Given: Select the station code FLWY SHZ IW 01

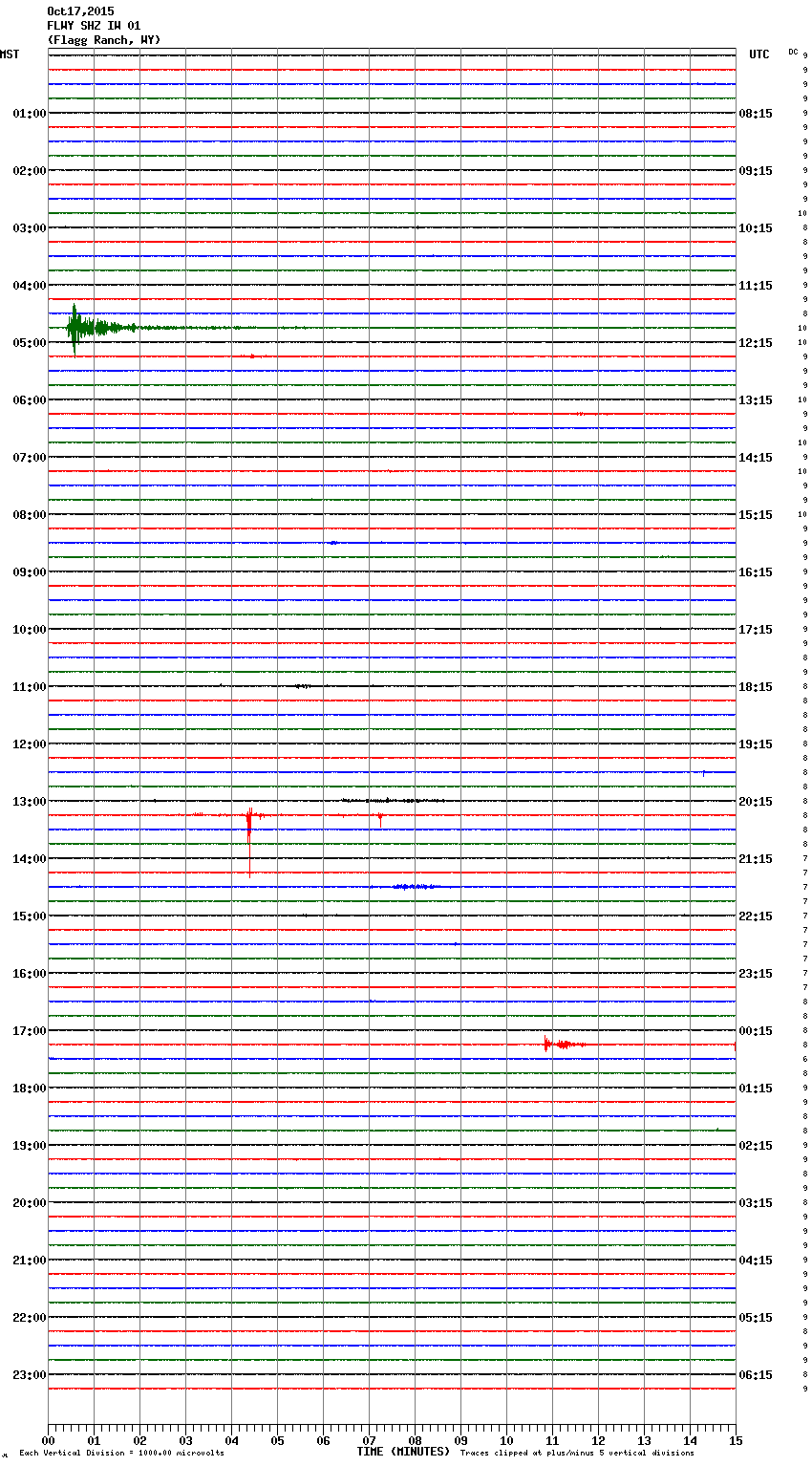Looking at the screenshot, I should coord(94,26).
